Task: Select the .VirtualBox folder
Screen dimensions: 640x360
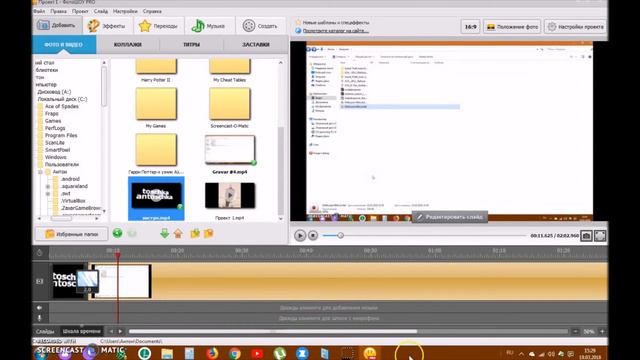Action: point(73,201)
